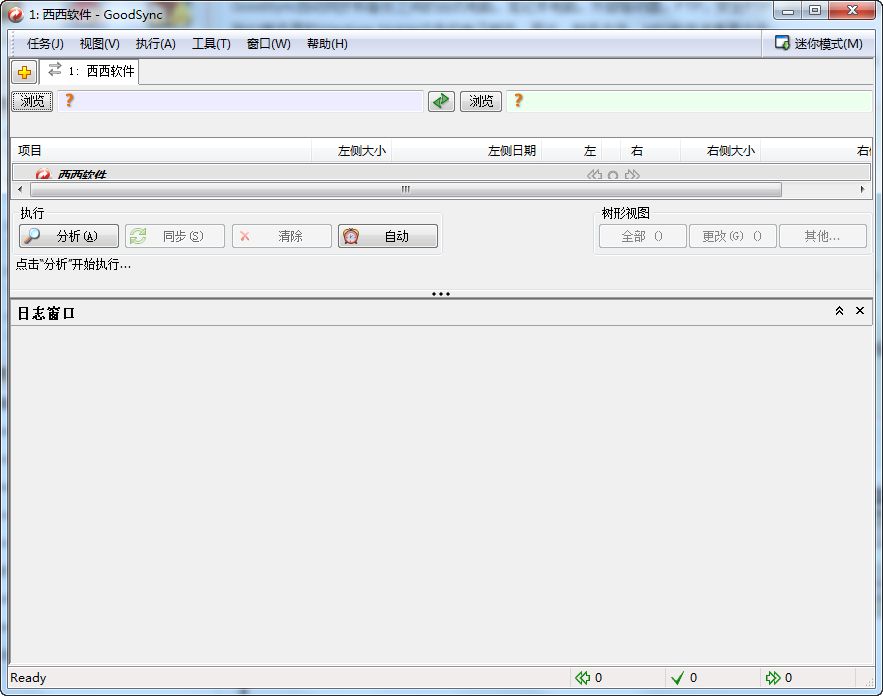
Task: Click the 同步(S) button
Action: click(x=174, y=235)
